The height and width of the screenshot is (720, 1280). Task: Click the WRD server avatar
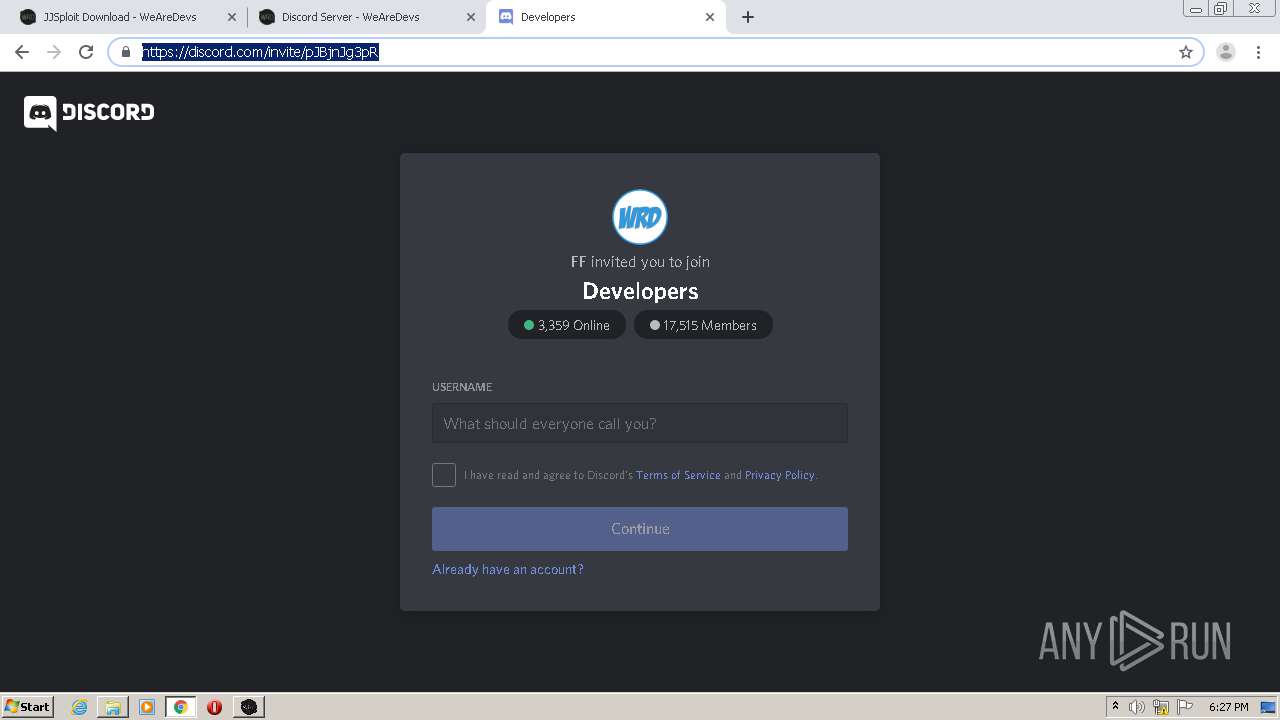click(x=640, y=217)
